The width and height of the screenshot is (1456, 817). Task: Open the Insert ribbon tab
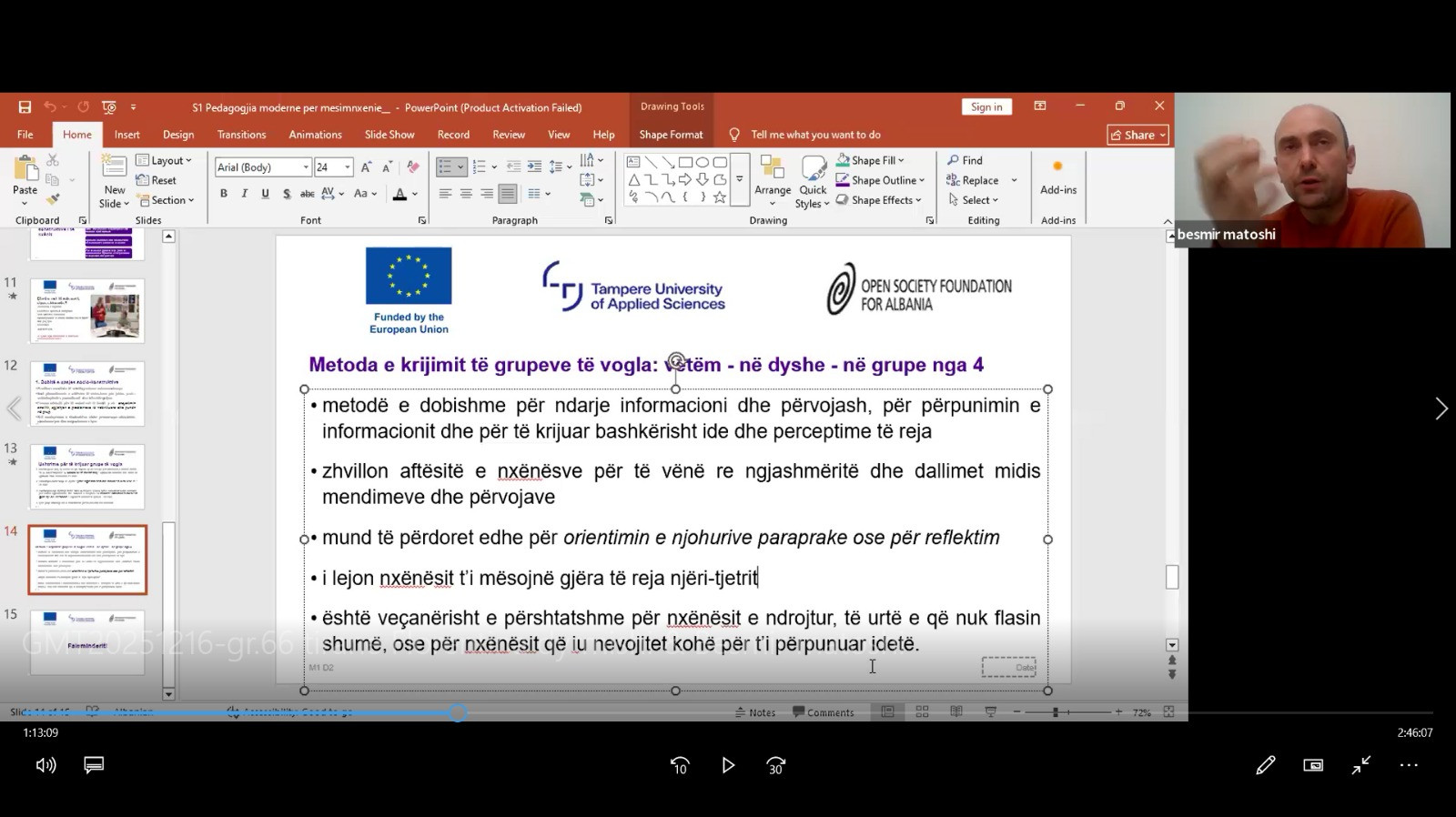click(x=127, y=135)
